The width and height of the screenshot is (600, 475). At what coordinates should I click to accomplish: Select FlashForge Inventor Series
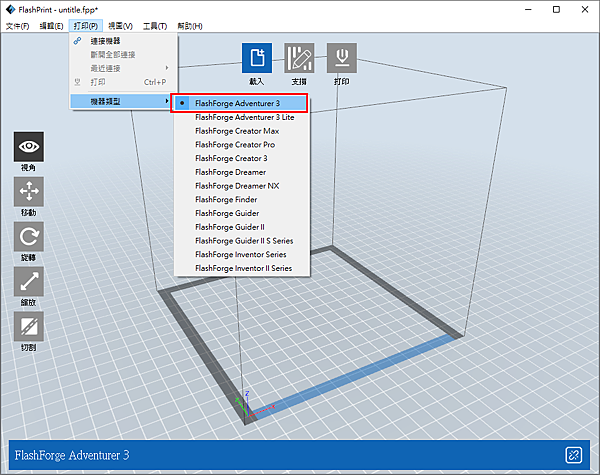(242, 255)
